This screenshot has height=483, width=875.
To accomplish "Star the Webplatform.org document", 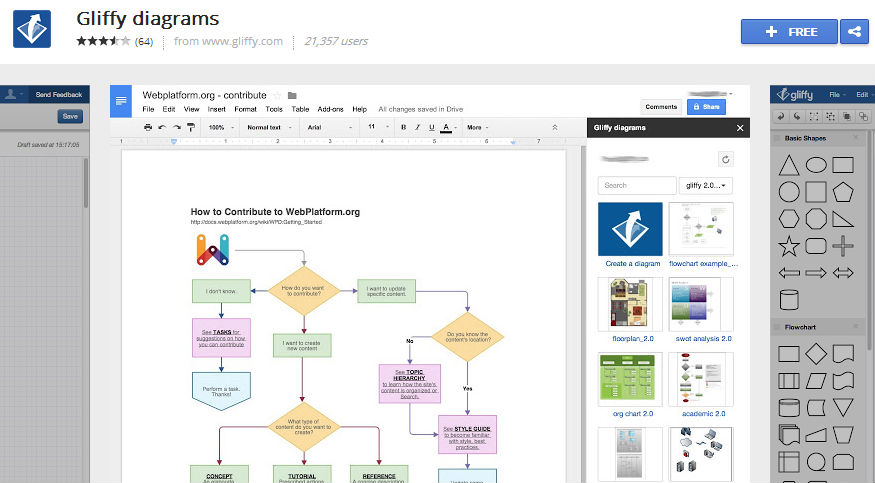I will [x=277, y=95].
